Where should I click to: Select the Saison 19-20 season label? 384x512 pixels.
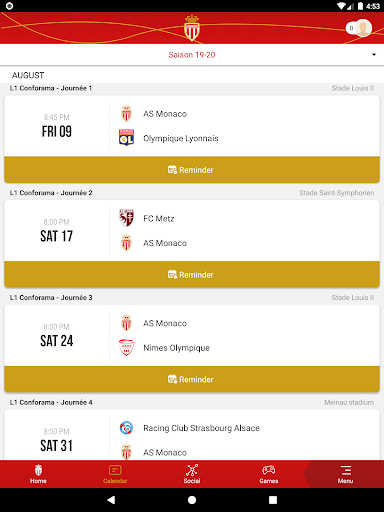192,55
